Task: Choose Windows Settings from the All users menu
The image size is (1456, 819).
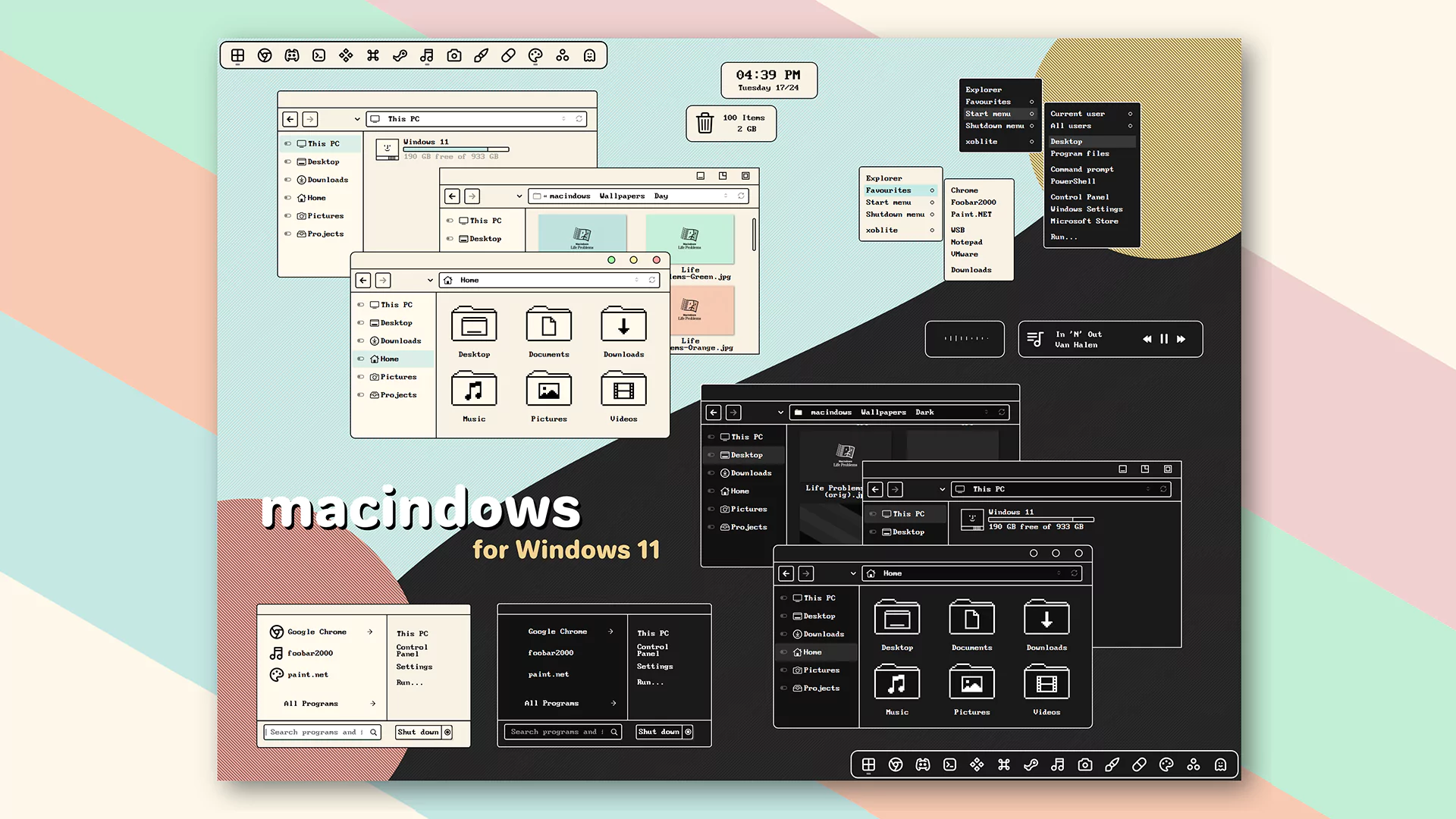Action: click(1087, 209)
